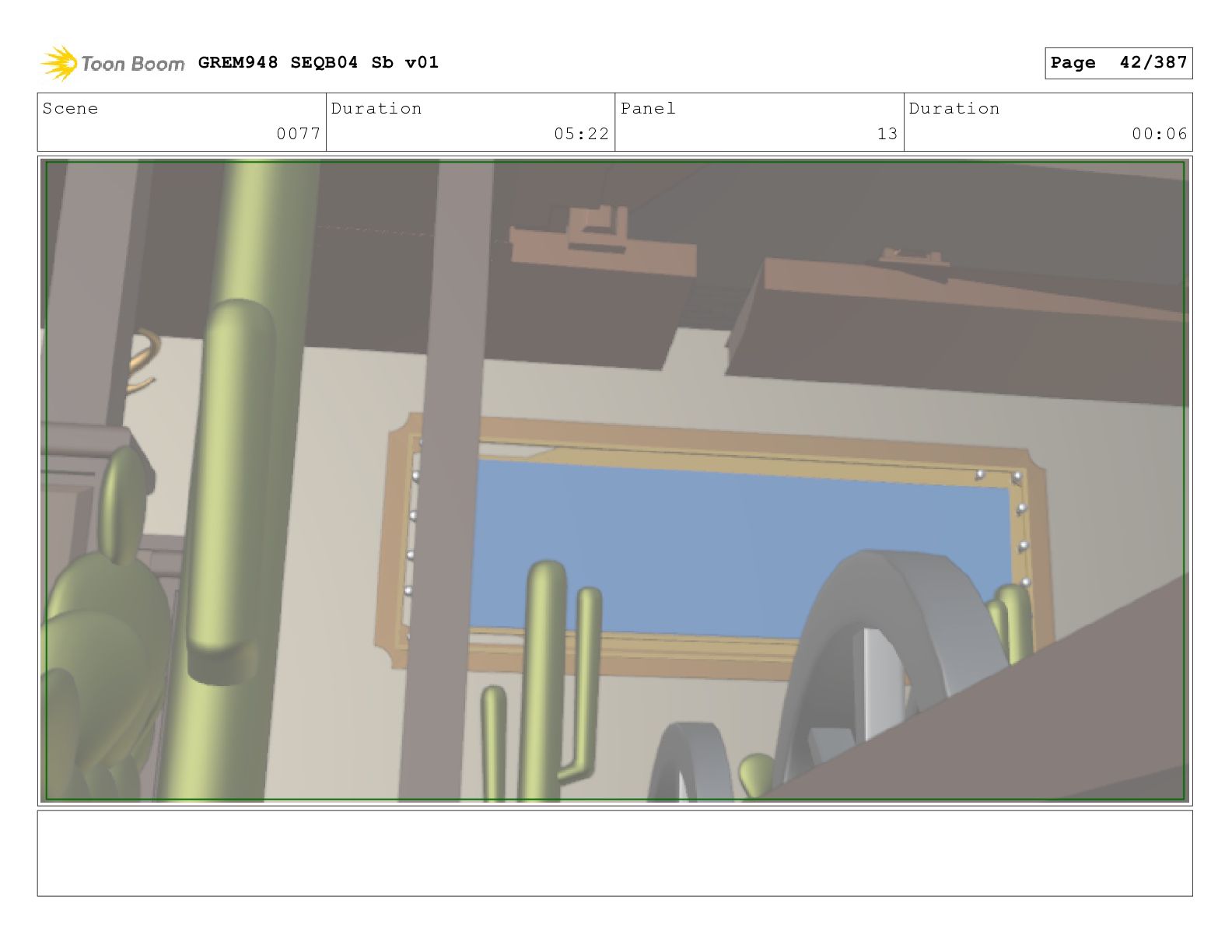Select the Scene label
This screenshot has height=952, width=1232.
[x=70, y=108]
